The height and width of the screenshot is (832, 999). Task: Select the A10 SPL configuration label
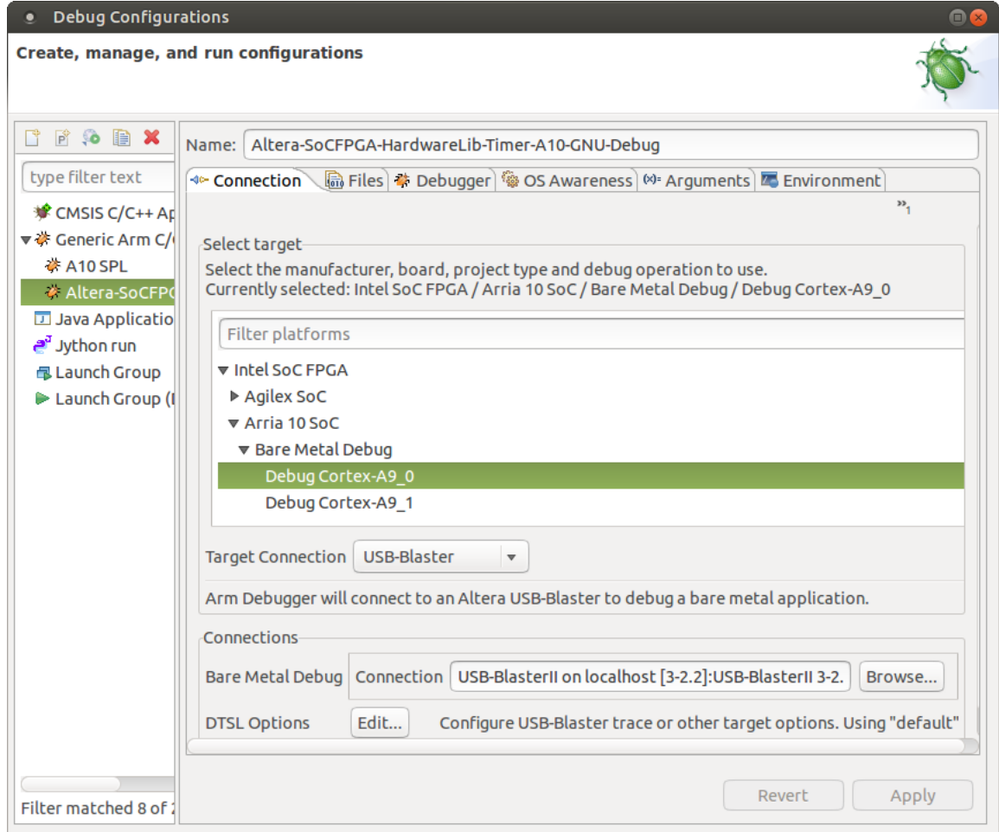tap(96, 266)
